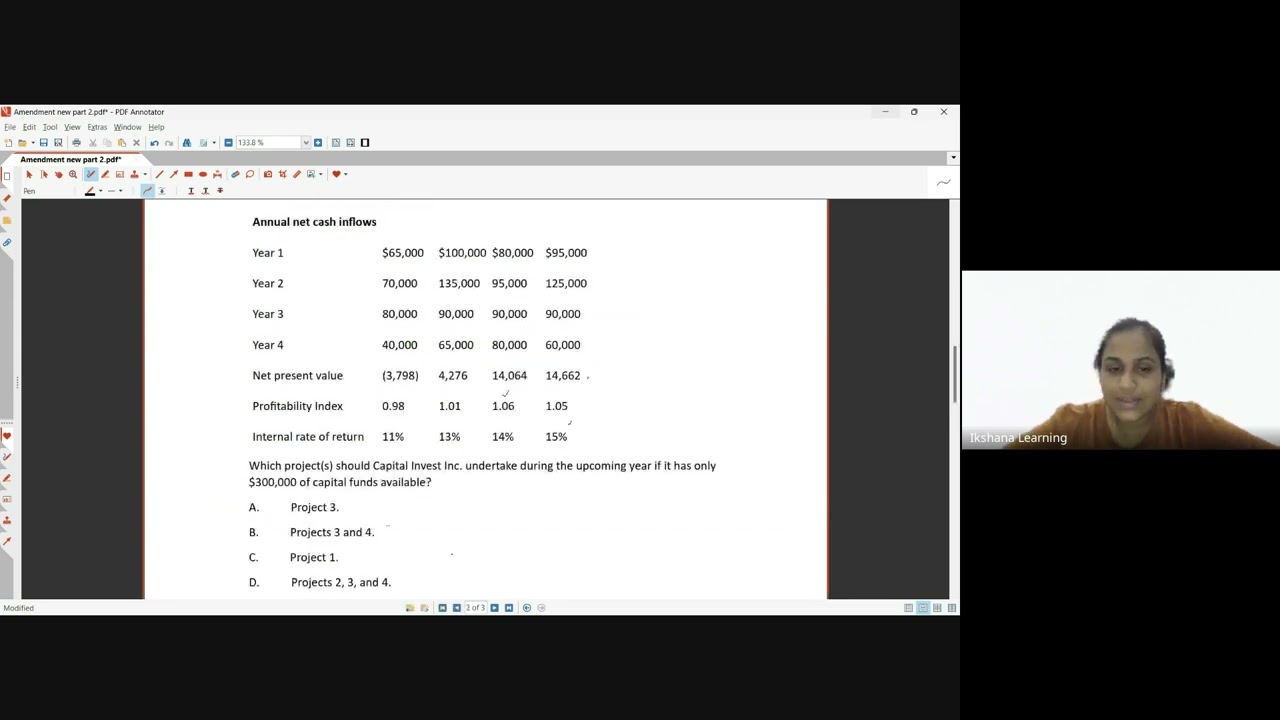
Task: Open the Tool menu
Action: click(50, 127)
